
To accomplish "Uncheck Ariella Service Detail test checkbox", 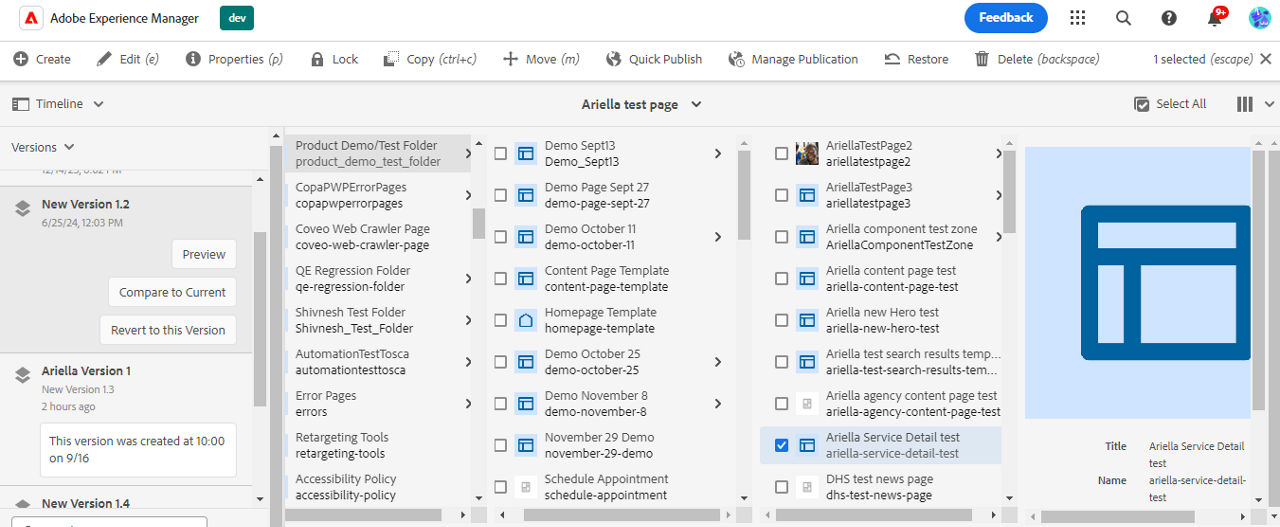I will (x=781, y=445).
